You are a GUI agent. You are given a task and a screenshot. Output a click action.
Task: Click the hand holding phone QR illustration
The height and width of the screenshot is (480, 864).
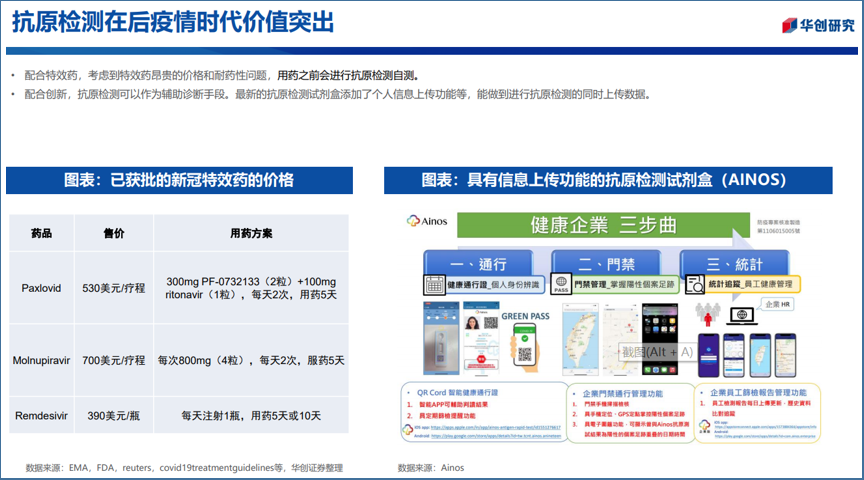[525, 348]
